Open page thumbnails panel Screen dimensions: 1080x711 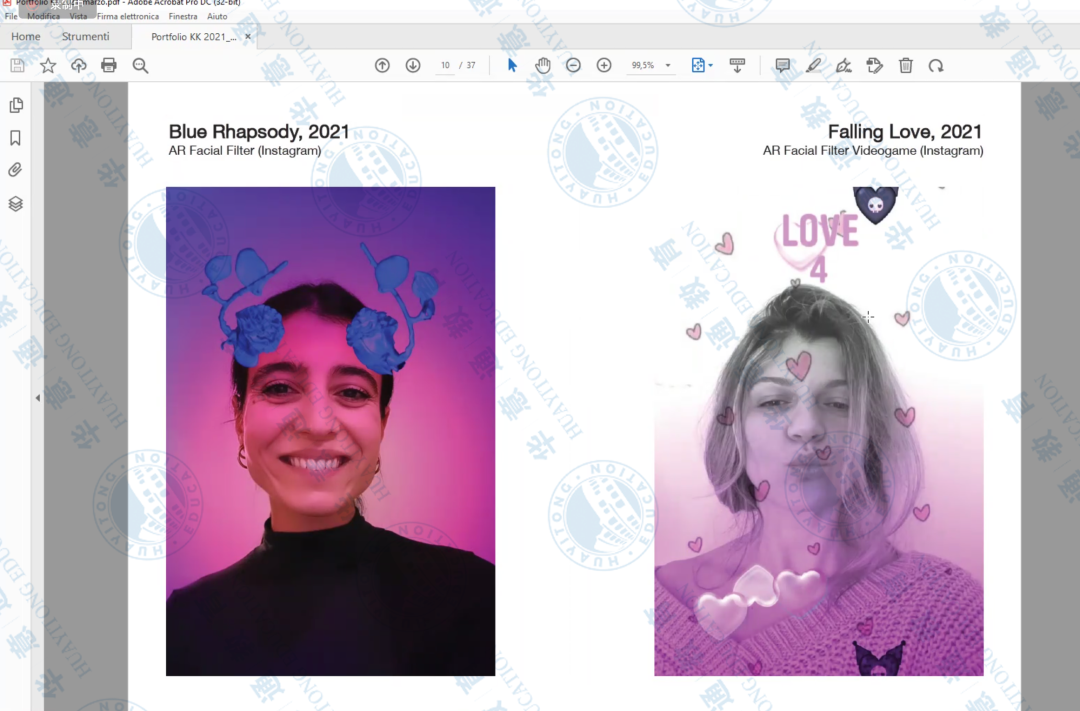coord(16,105)
